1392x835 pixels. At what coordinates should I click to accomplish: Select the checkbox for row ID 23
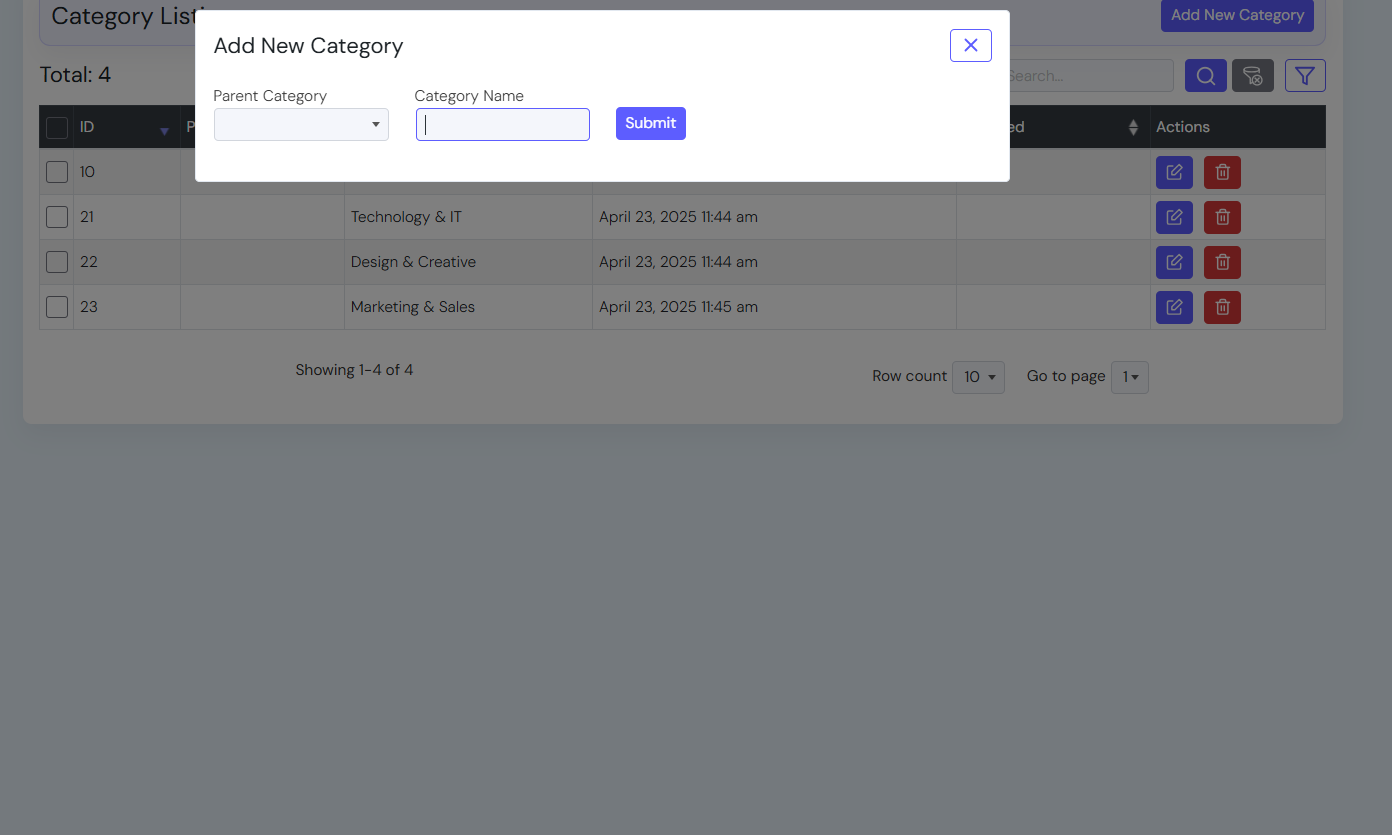pos(57,307)
